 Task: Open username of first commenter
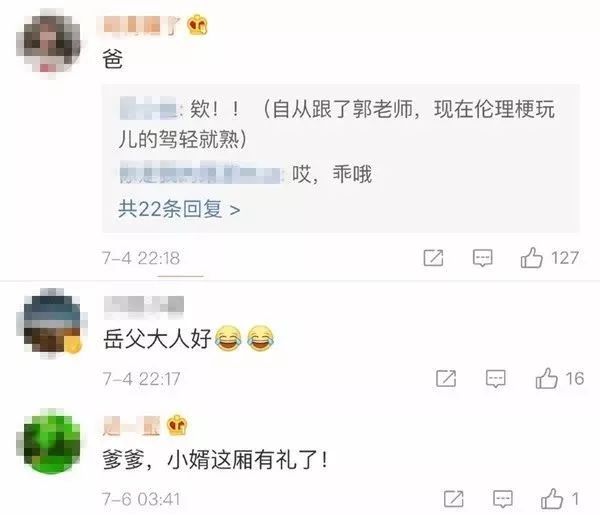pos(142,26)
